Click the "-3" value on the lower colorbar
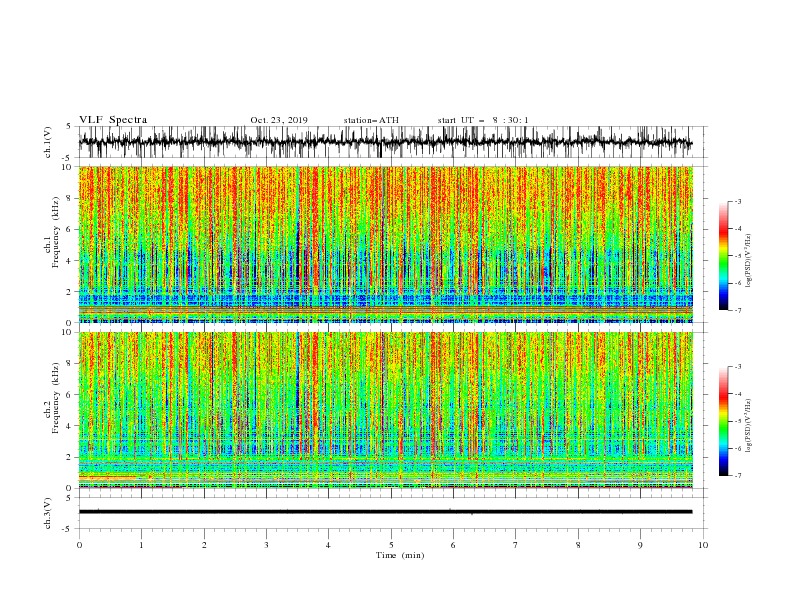The width and height of the screenshot is (792, 612). (738, 367)
